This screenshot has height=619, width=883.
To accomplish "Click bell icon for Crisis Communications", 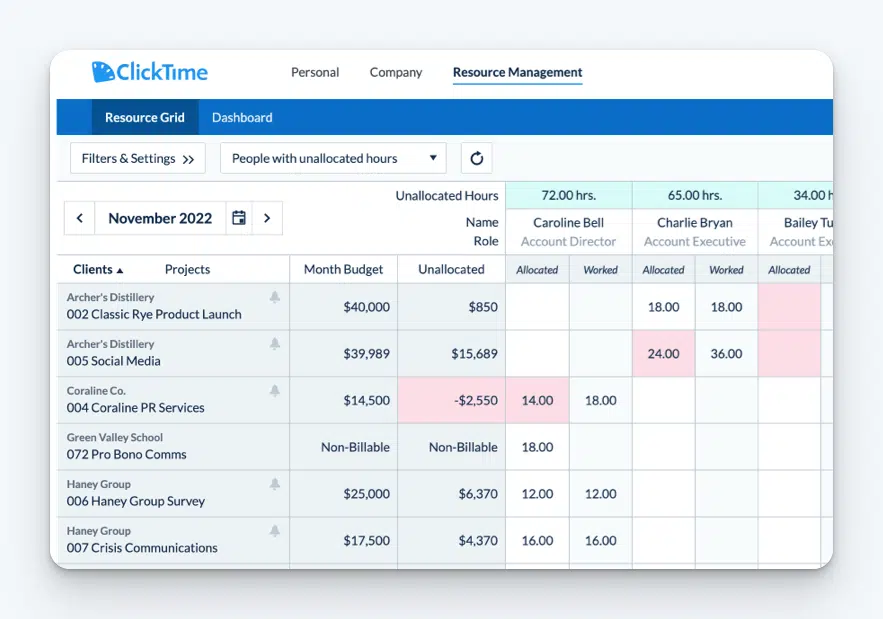I will 274,531.
